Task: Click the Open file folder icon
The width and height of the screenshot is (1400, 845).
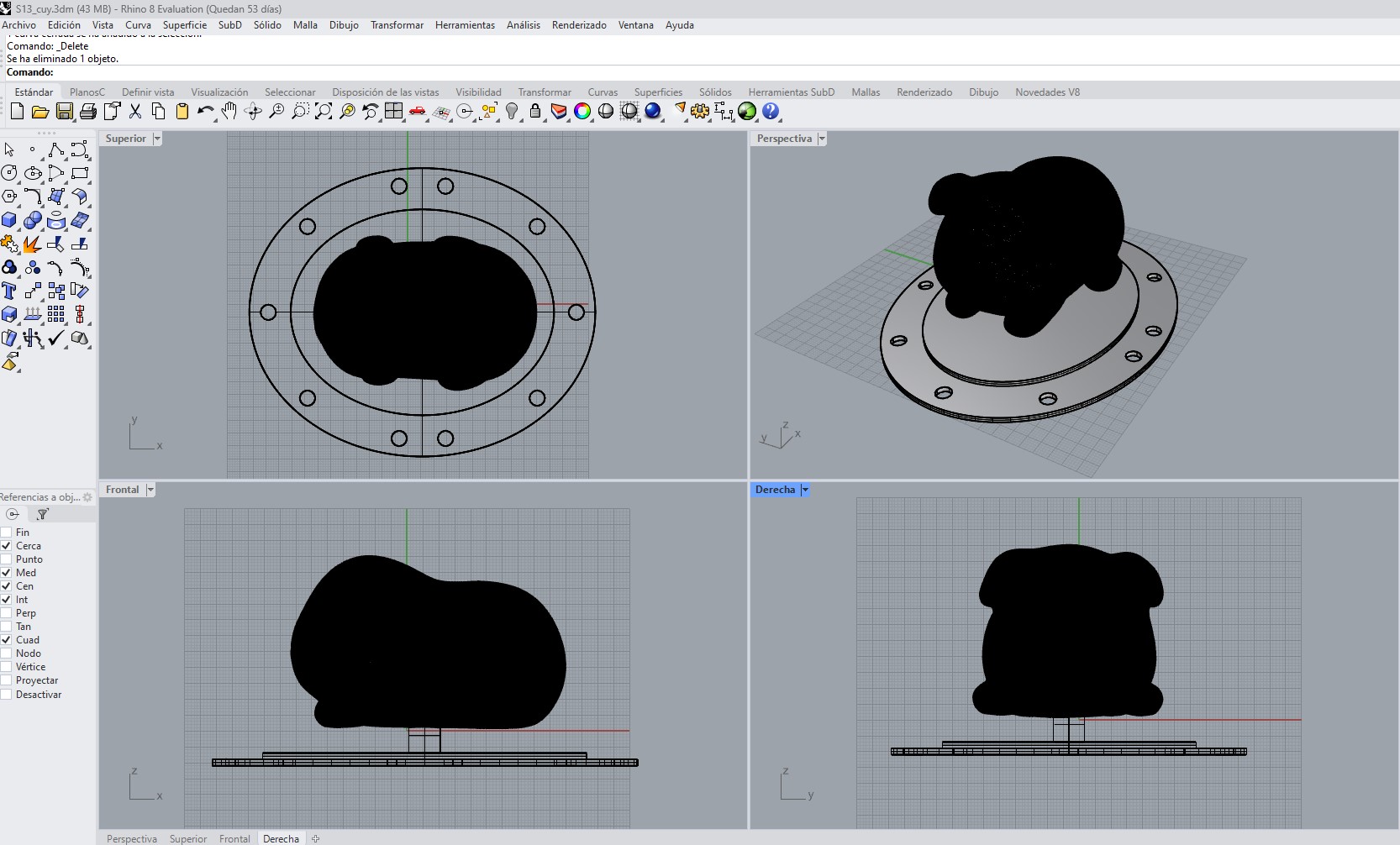Action: pyautogui.click(x=40, y=111)
